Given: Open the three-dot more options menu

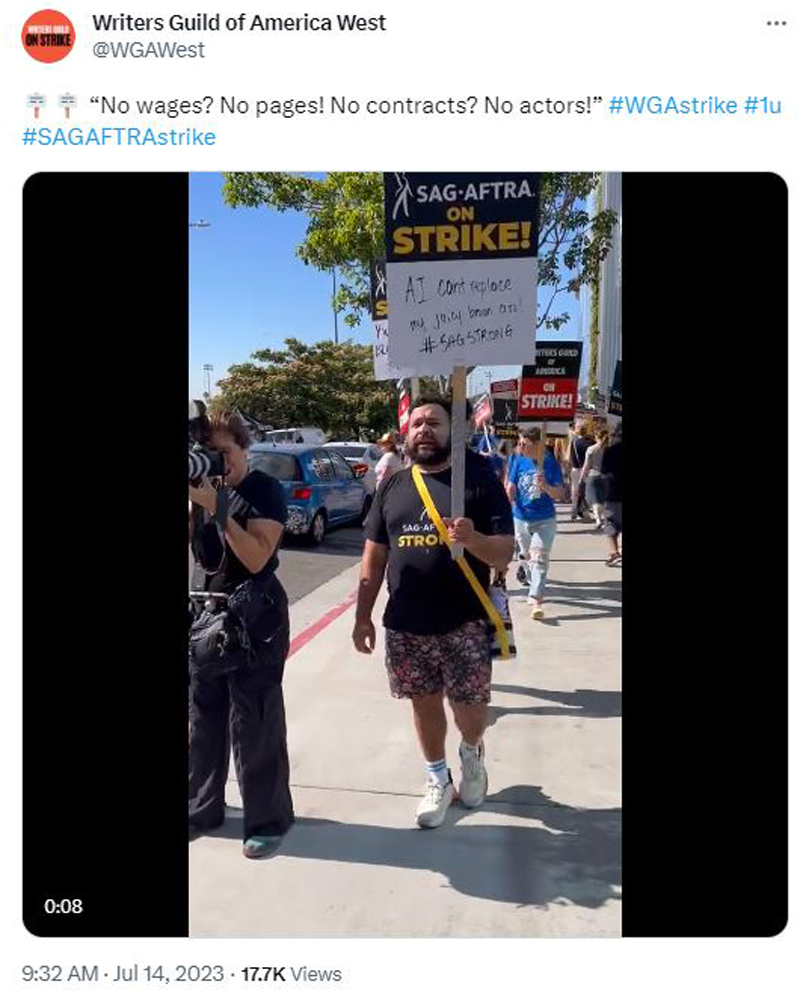Looking at the screenshot, I should click(x=776, y=24).
